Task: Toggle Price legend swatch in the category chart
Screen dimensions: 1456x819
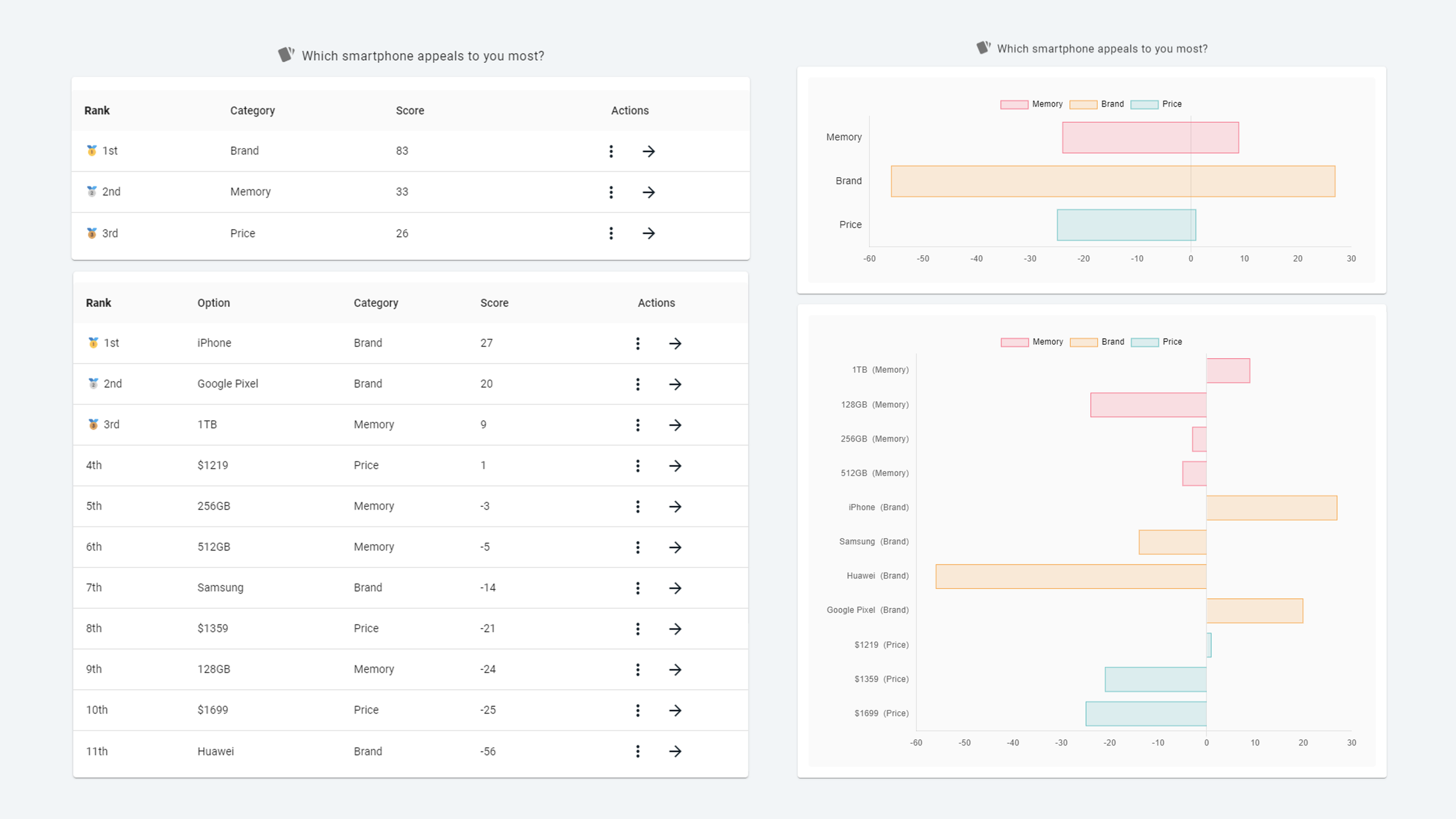Action: [x=1144, y=104]
